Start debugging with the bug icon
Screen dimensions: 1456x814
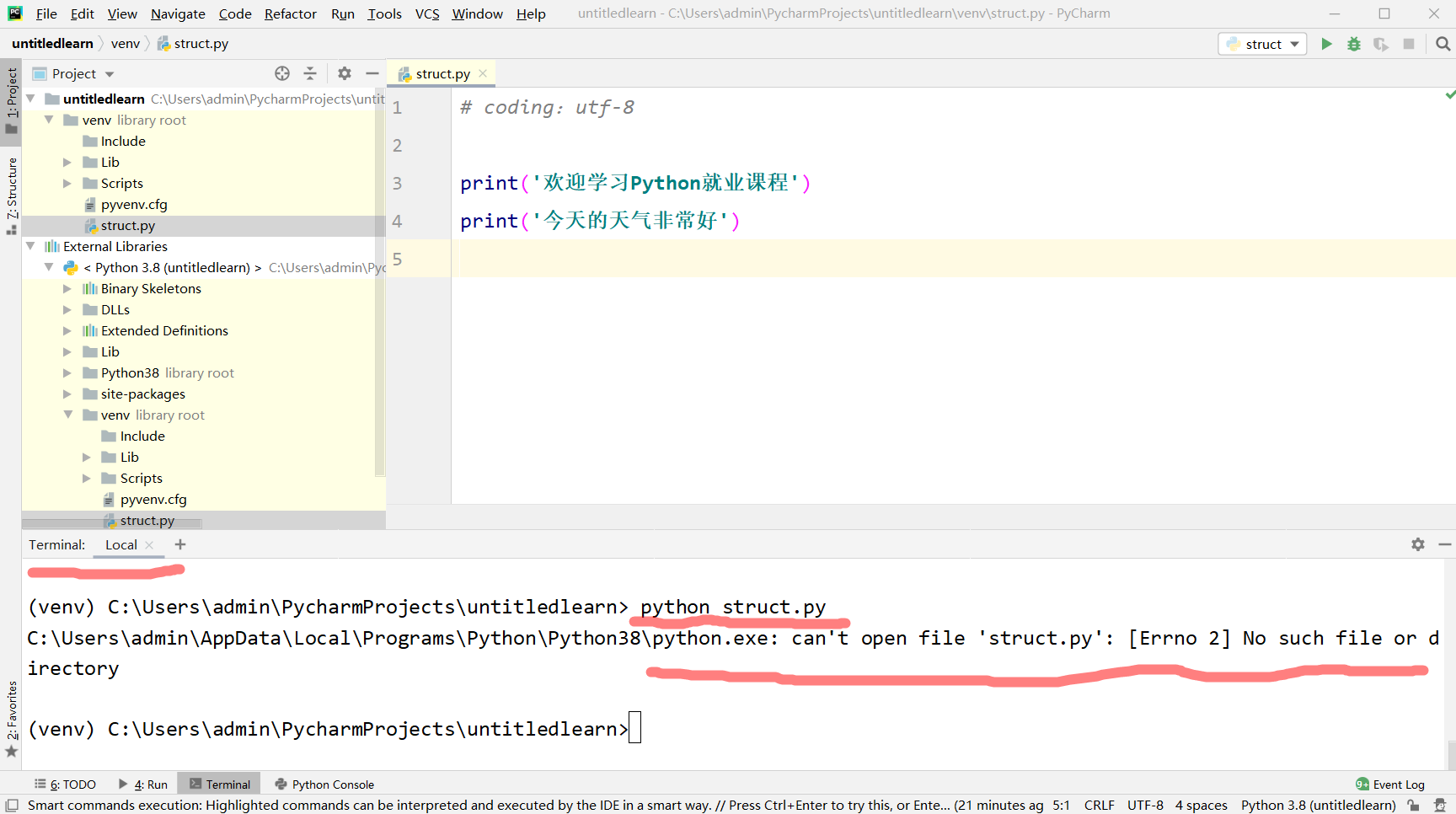click(1354, 44)
